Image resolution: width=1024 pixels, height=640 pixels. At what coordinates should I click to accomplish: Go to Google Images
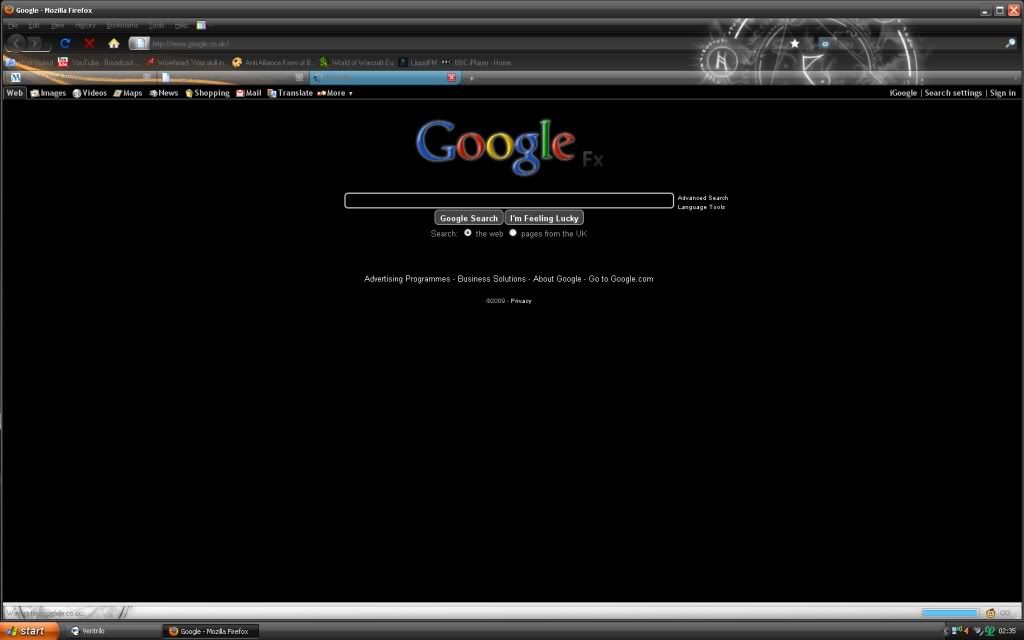48,93
